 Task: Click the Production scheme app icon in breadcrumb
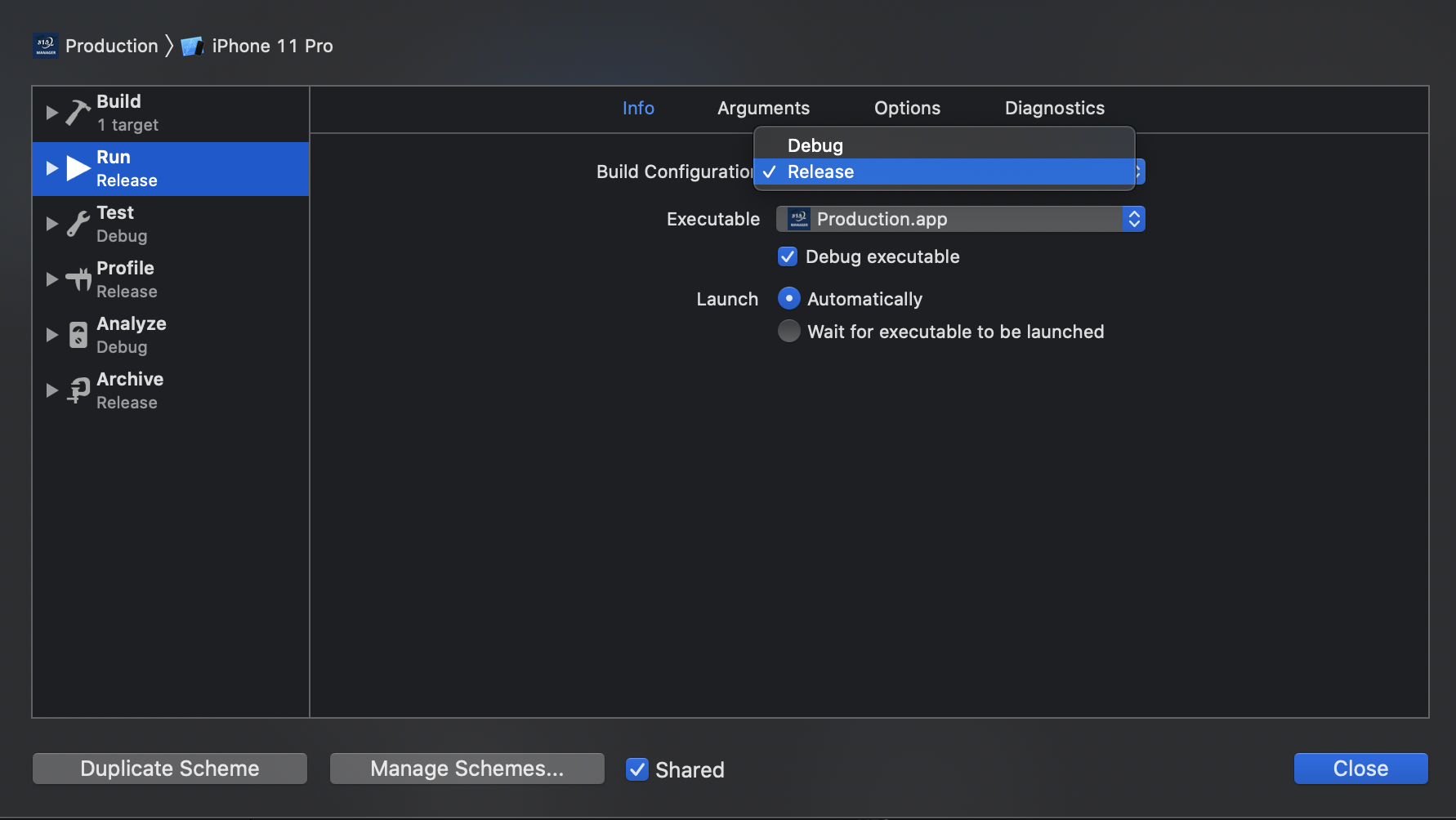pos(46,46)
